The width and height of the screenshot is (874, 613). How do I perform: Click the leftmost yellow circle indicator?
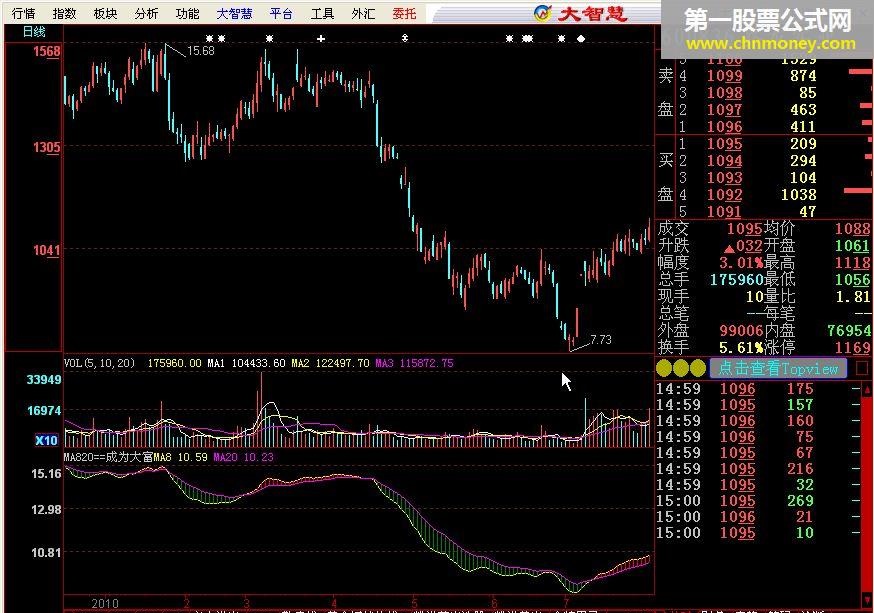664,368
